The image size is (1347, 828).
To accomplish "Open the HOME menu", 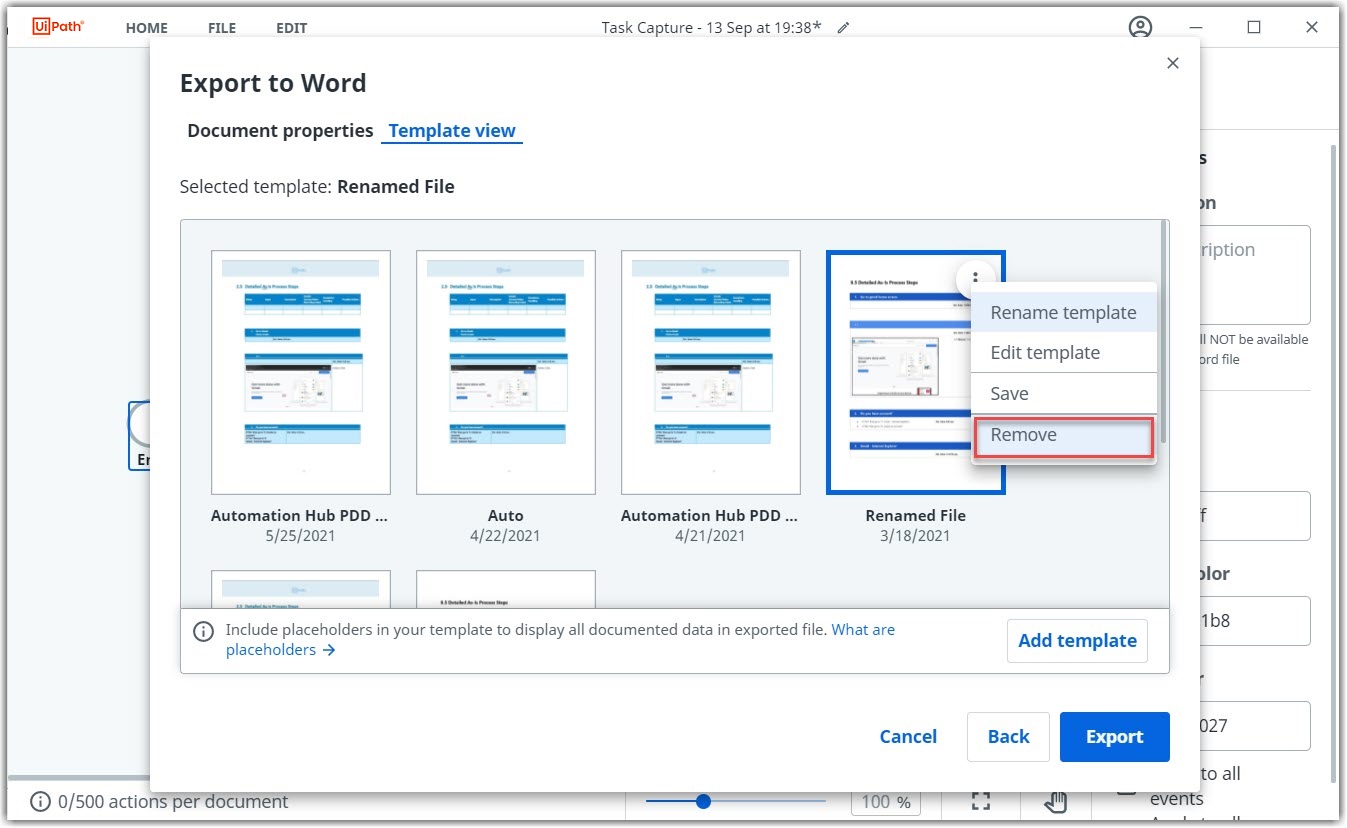I will point(147,28).
